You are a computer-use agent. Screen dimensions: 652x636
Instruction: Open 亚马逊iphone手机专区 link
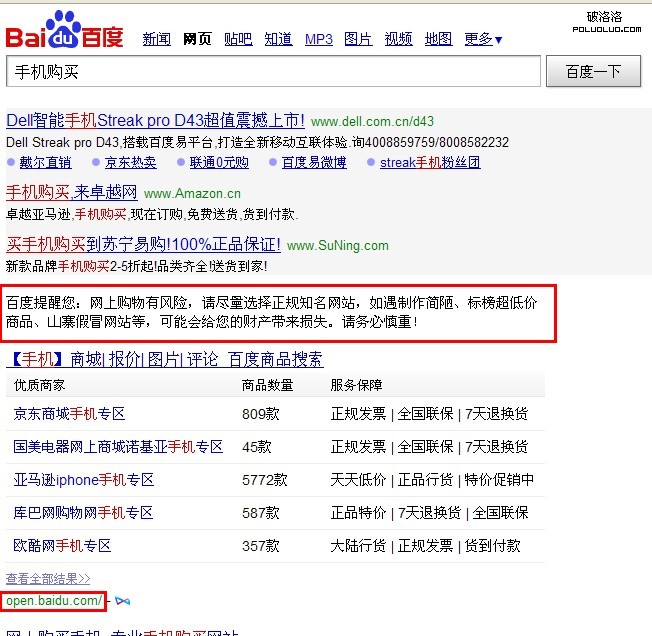pos(84,480)
